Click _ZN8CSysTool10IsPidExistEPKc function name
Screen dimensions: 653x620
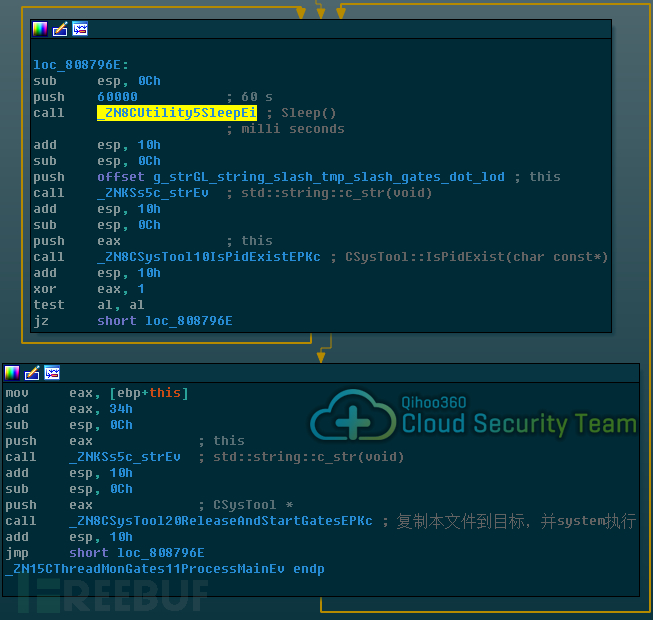point(209,257)
